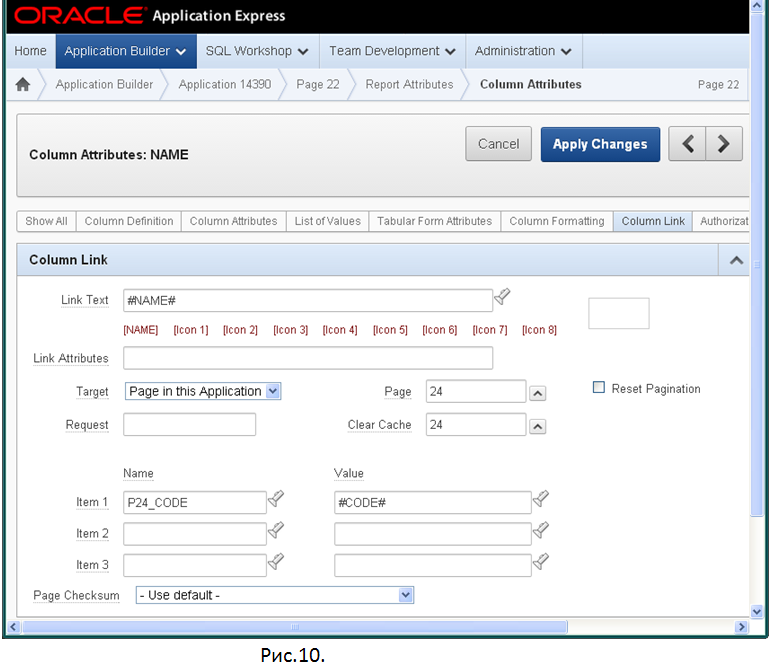The image size is (770, 670).
Task: Choose [Icon 3] link text shortcut
Action: tap(290, 330)
